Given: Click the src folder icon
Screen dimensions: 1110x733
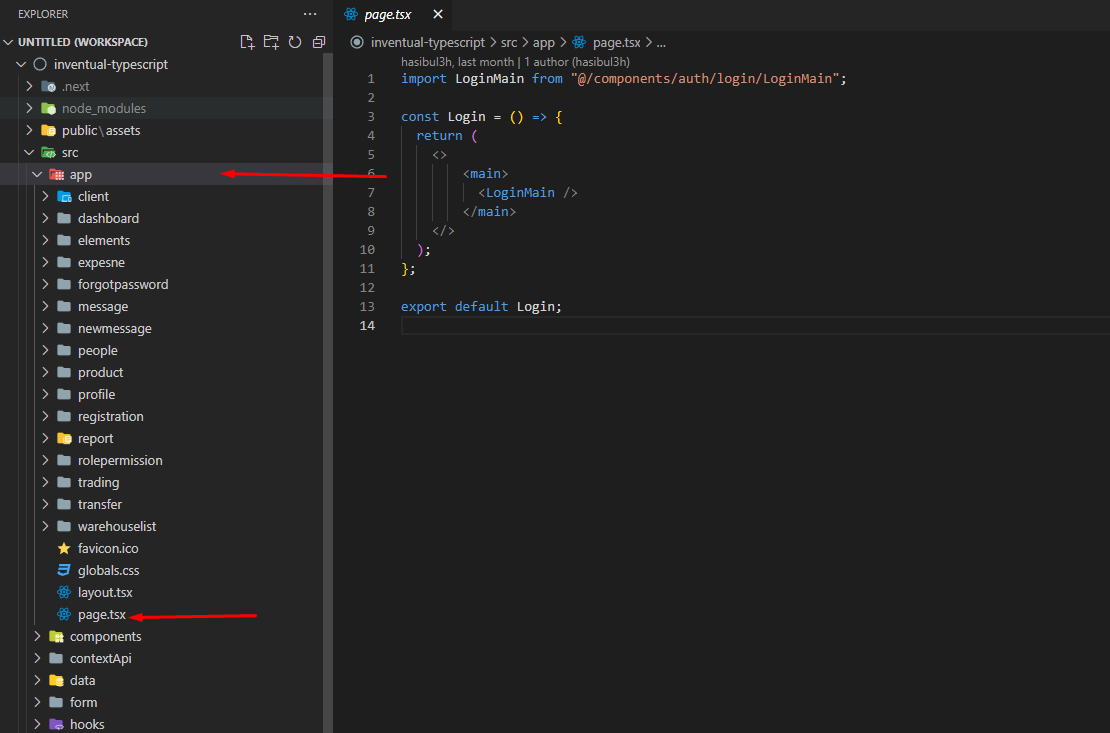Looking at the screenshot, I should [49, 152].
